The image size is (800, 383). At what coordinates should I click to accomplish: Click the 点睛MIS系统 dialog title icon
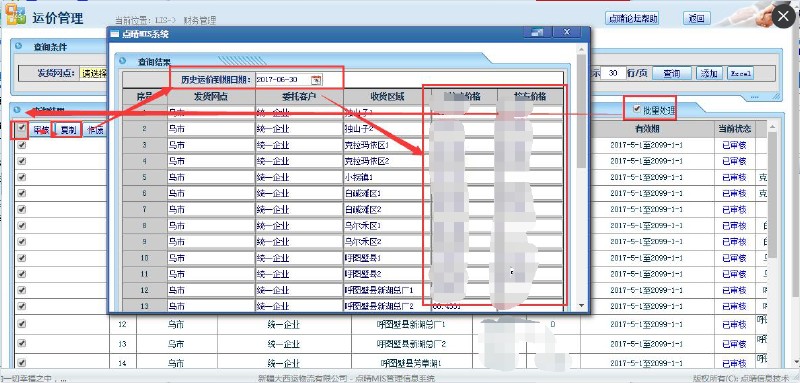115,34
